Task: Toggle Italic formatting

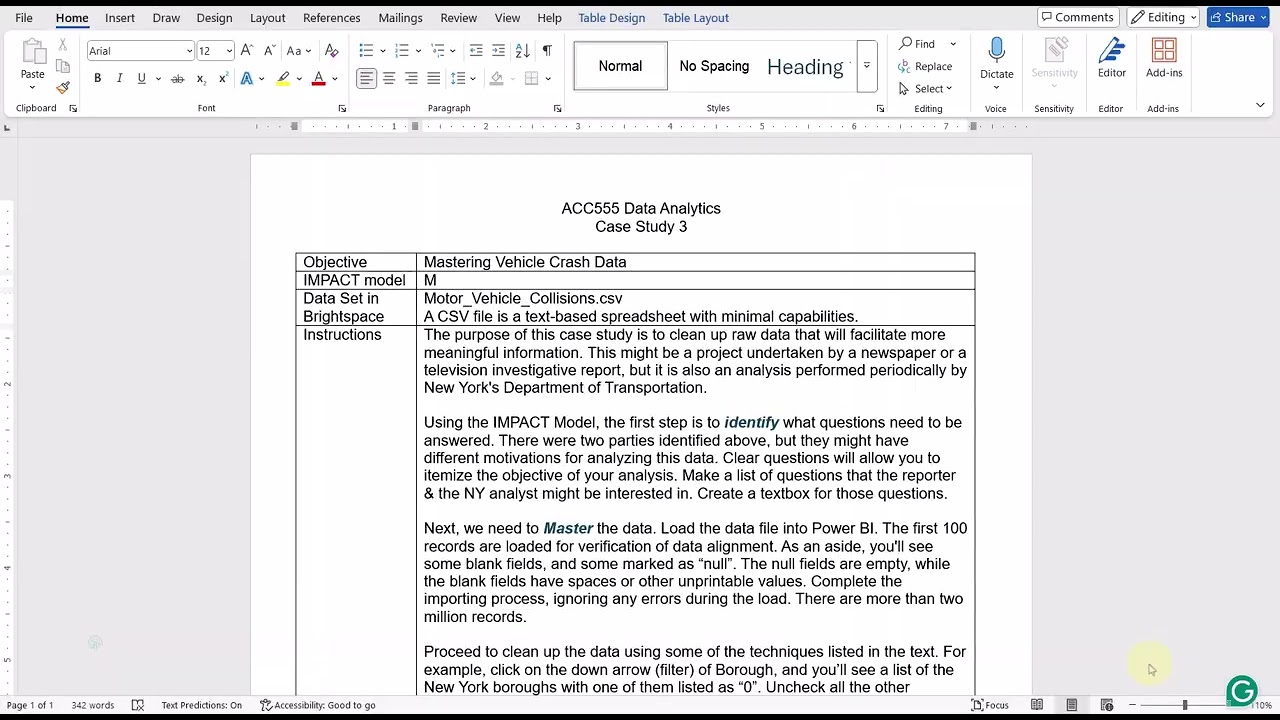Action: point(119,78)
